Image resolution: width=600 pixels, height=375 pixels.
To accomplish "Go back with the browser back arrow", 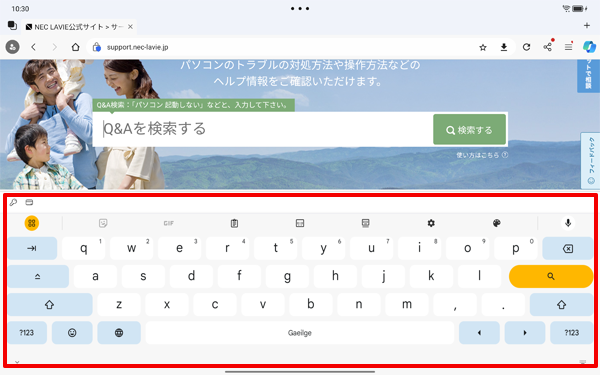I will [x=34, y=47].
